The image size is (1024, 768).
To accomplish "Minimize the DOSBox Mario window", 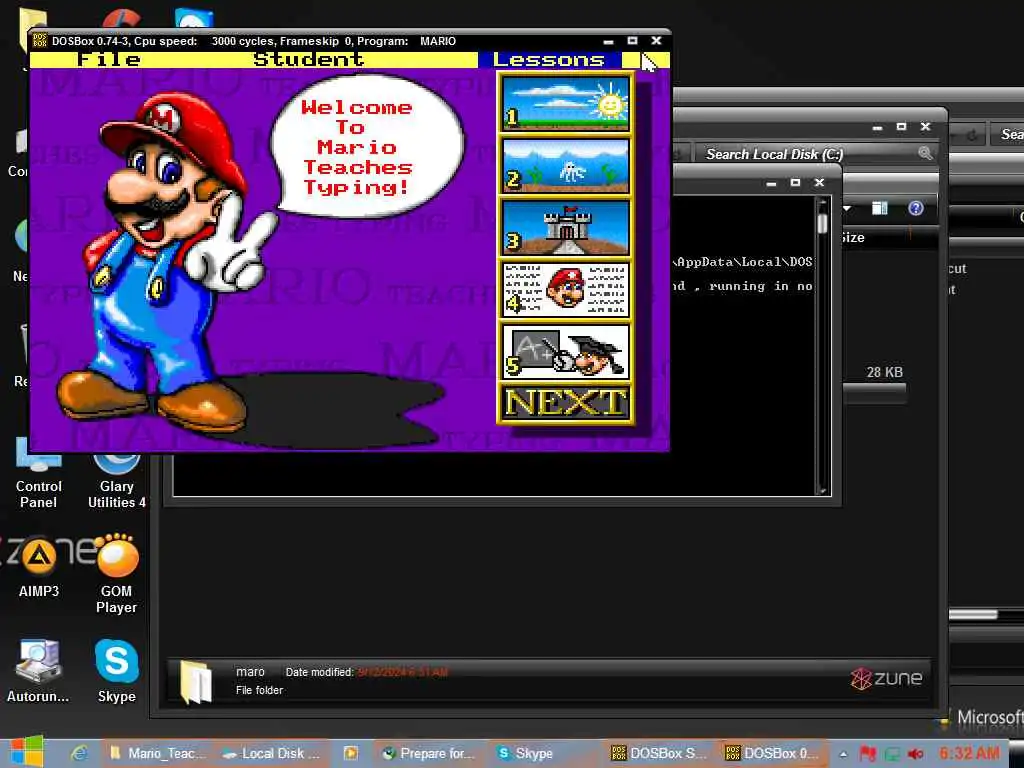I will (x=609, y=41).
